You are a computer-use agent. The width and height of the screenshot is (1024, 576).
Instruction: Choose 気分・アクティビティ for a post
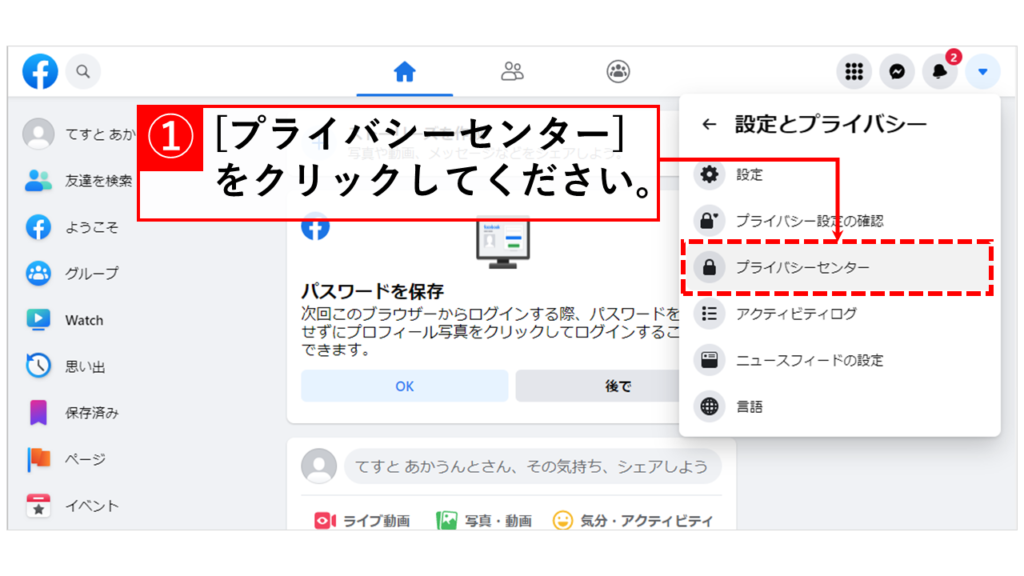[633, 520]
